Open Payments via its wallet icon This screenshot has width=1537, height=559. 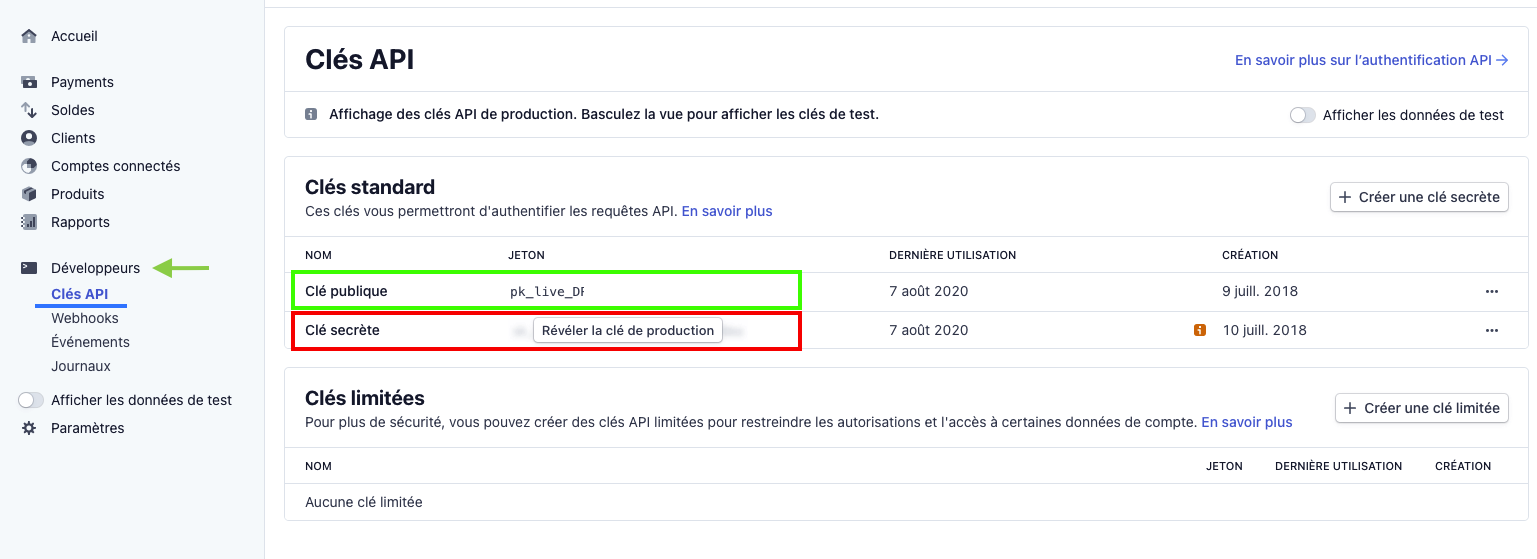pyautogui.click(x=29, y=82)
